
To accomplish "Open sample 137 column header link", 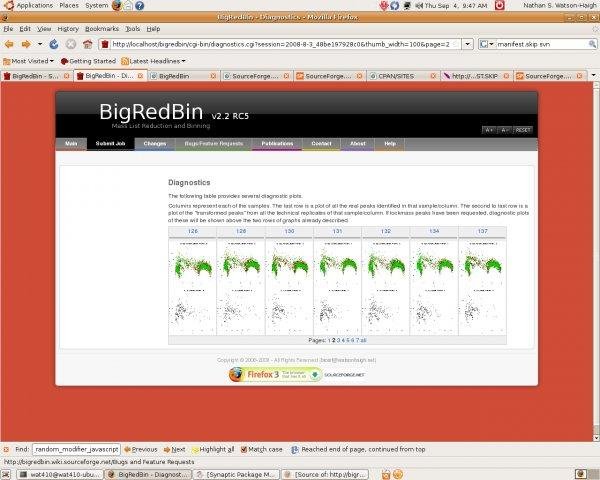I will (x=483, y=231).
